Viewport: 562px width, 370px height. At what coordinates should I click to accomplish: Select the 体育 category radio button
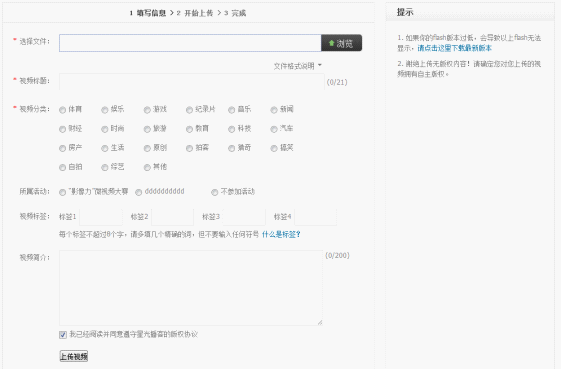pos(62,110)
